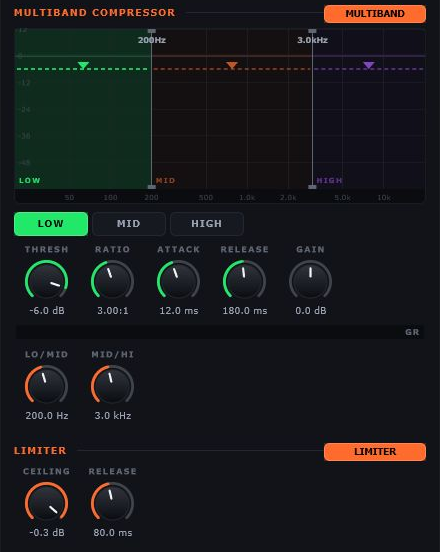Viewport: 440px width, 552px height.
Task: Click the compressor RELEASE knob at 180.0 ms
Action: tap(244, 281)
